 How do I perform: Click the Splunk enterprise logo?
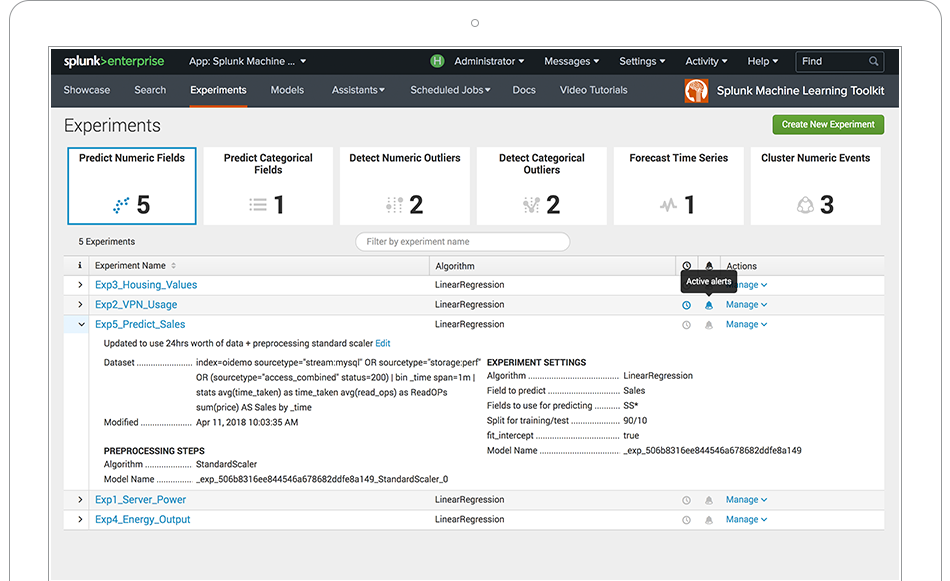[114, 61]
